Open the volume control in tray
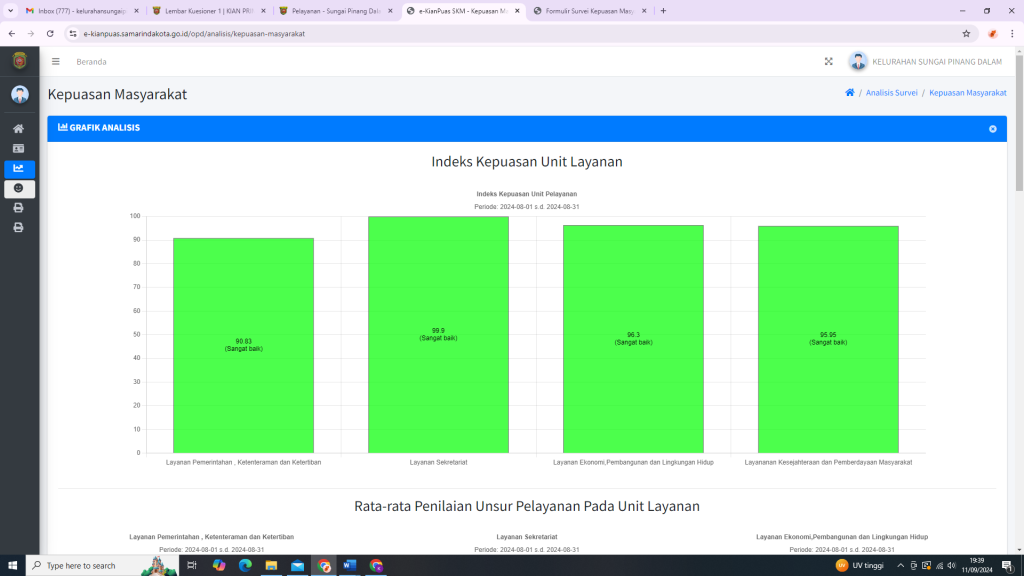 pos(952,566)
